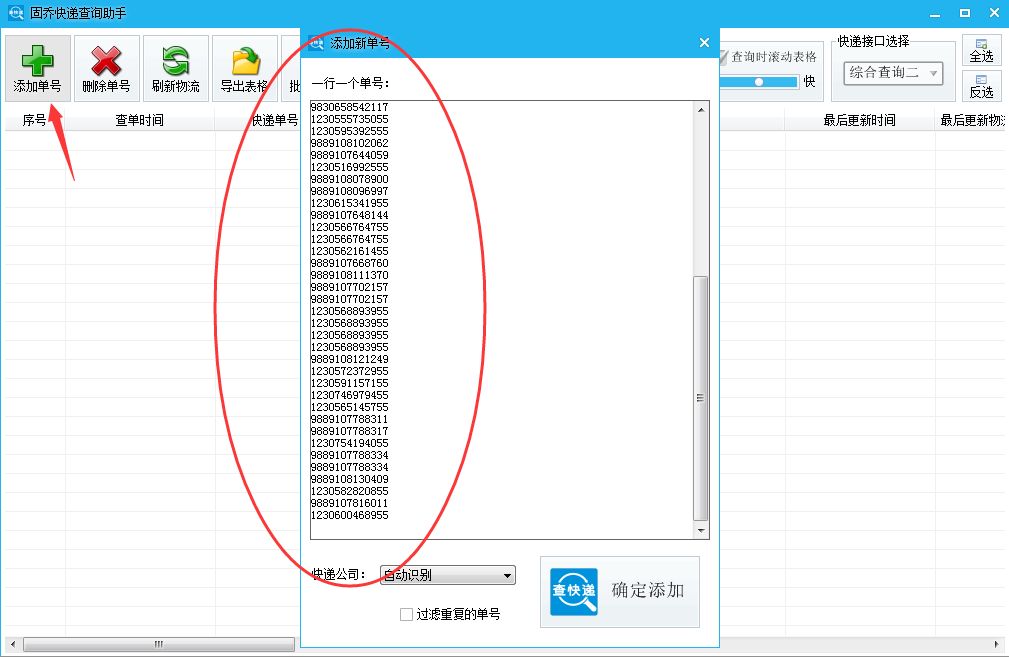Open the 快递公司 courier dropdown set to 自动识别
This screenshot has width=1009, height=657.
[x=447, y=575]
